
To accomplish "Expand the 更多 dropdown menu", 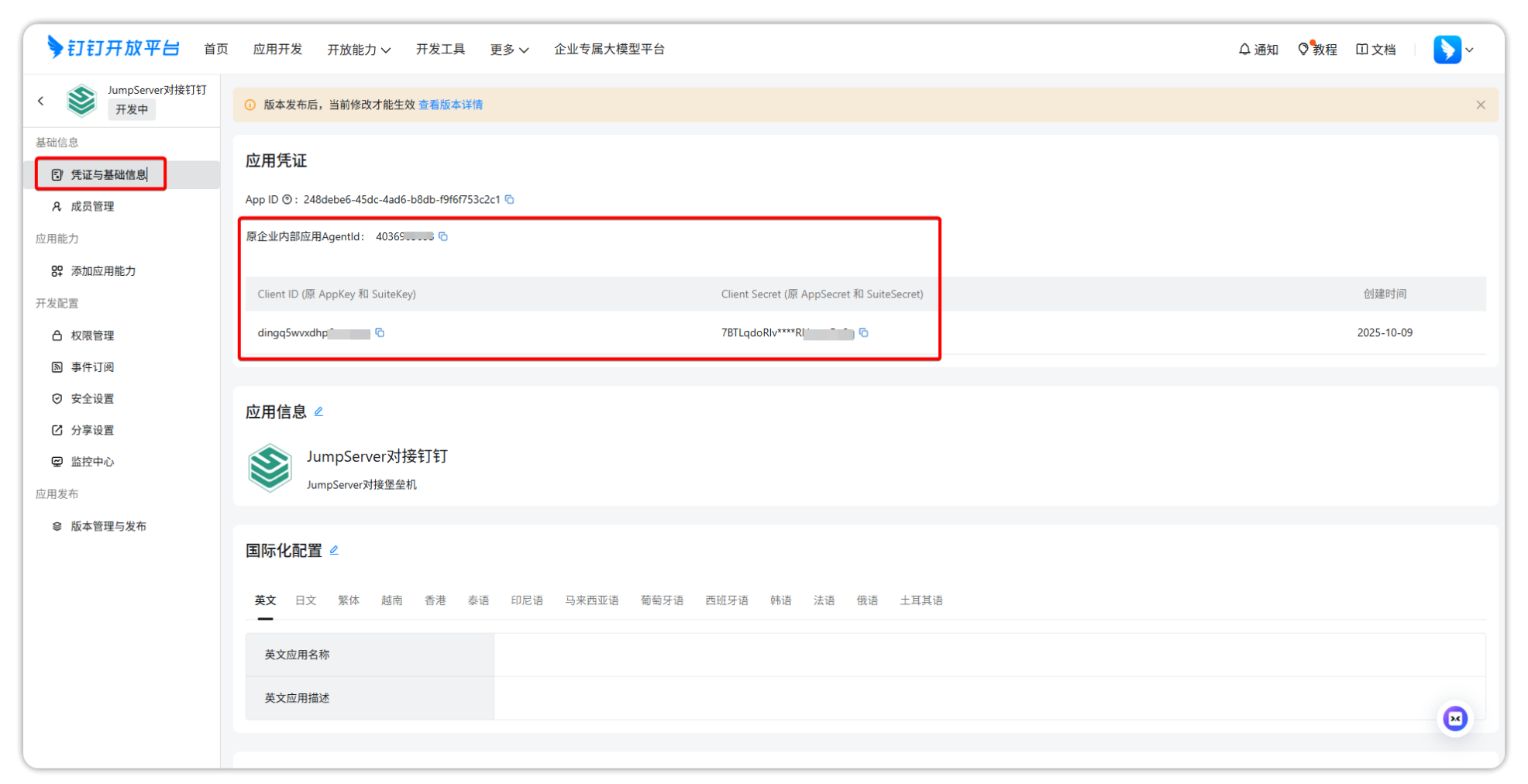I will tap(508, 50).
